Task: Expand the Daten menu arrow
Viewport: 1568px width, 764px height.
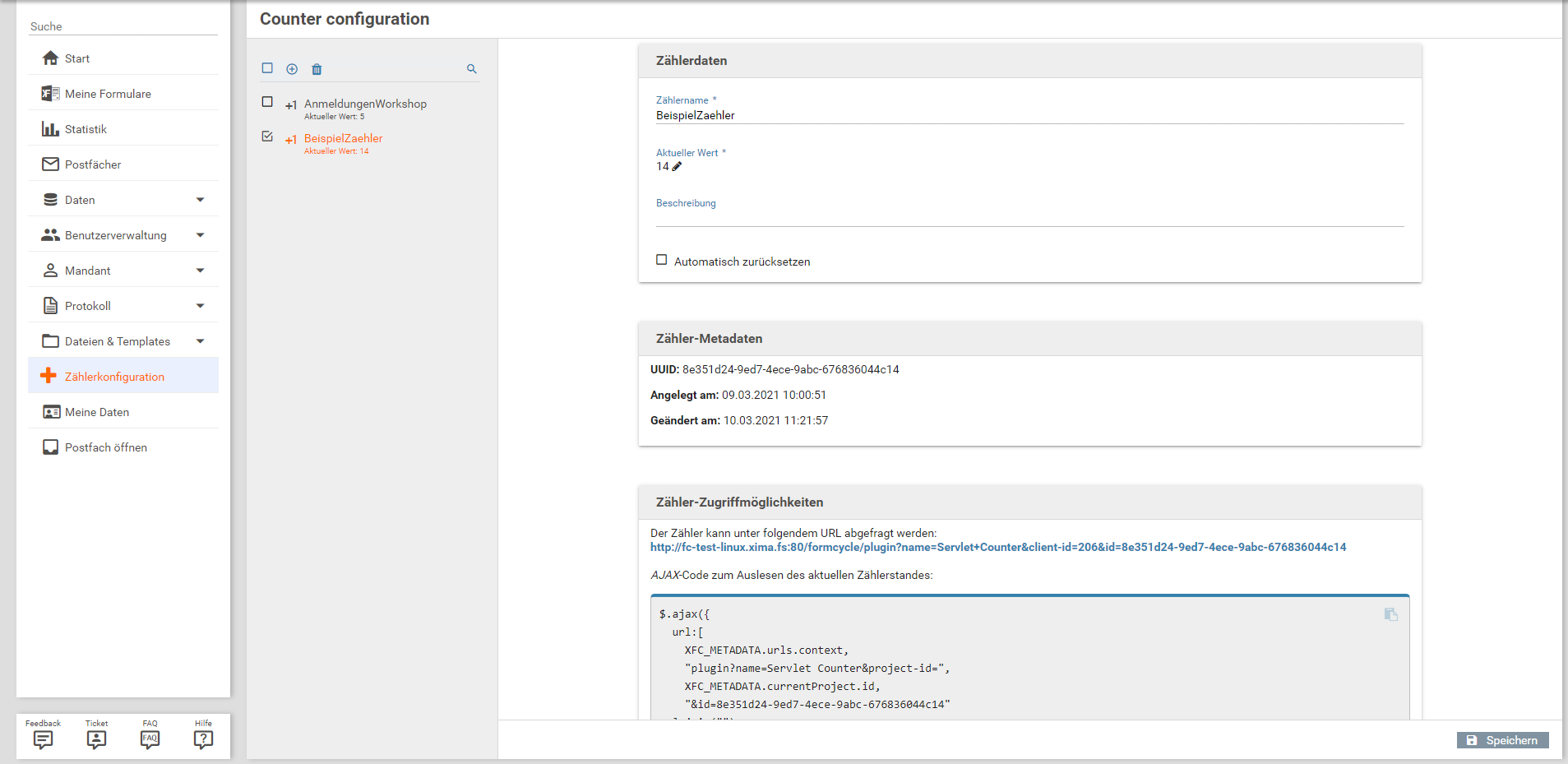Action: [x=200, y=200]
